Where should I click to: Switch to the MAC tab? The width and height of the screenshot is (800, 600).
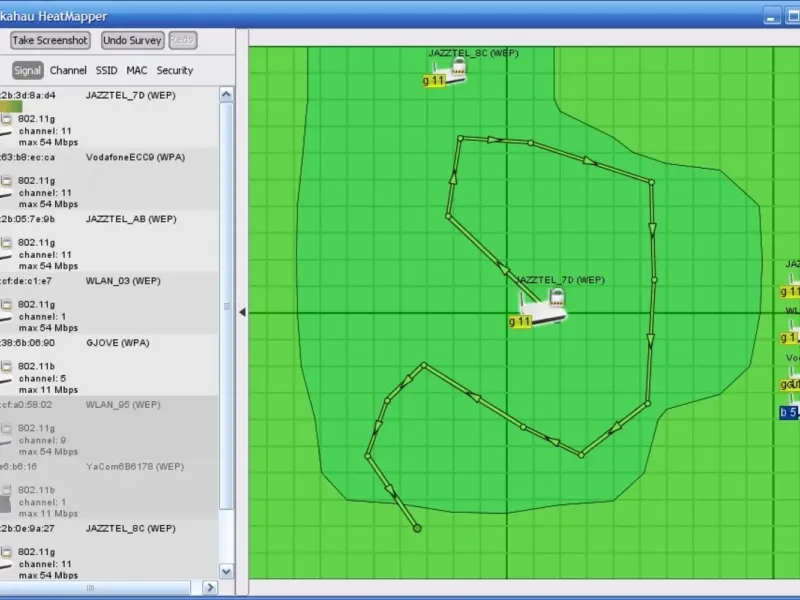click(137, 70)
